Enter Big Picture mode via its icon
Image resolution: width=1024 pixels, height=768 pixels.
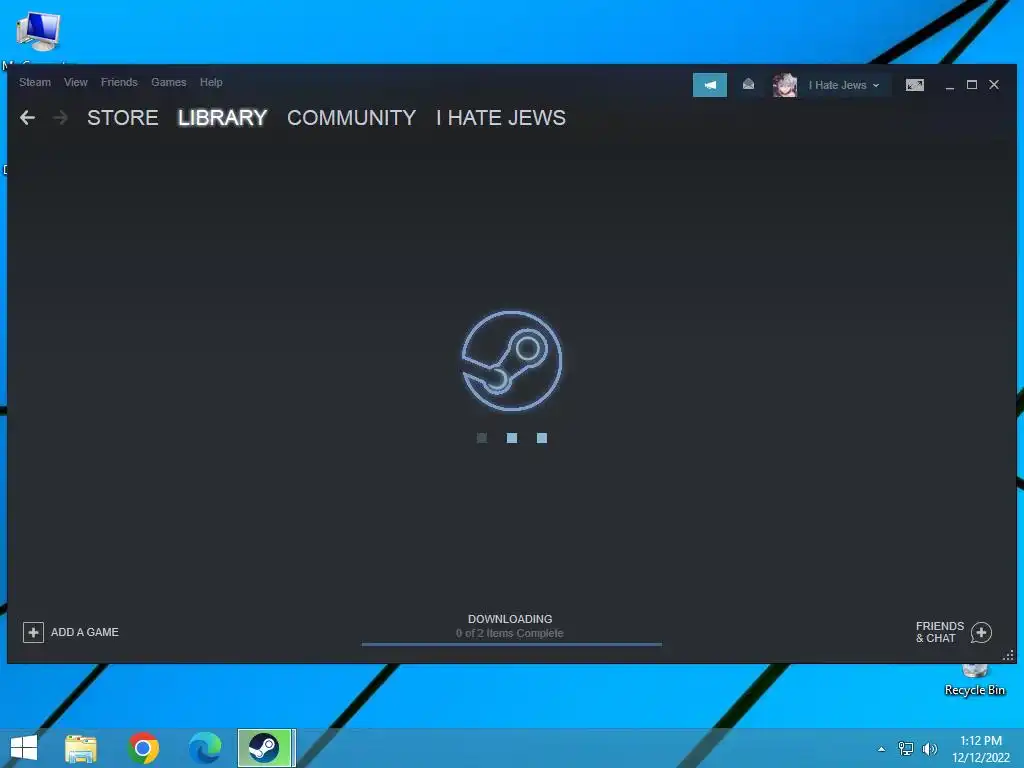914,85
